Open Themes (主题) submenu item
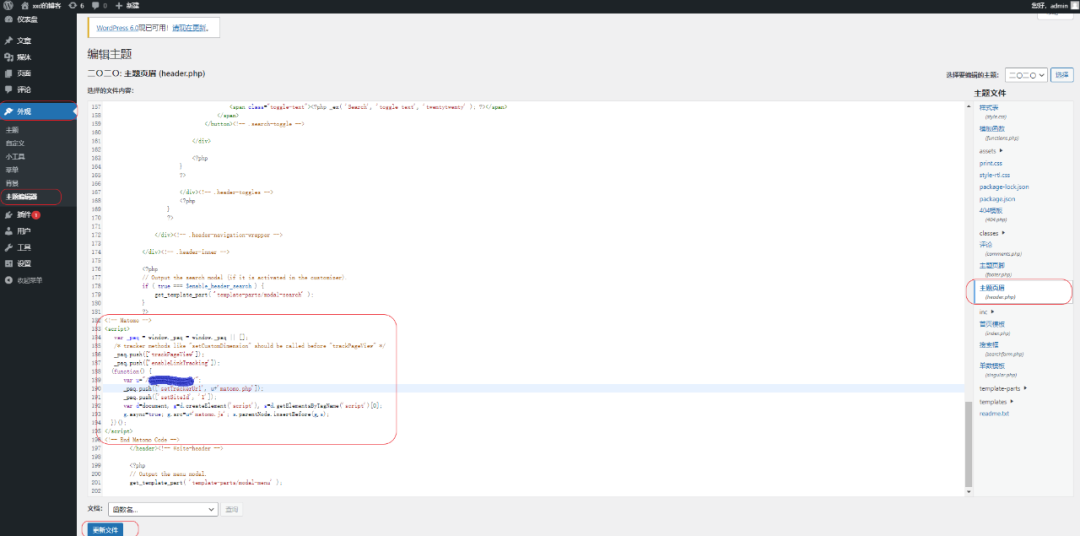 pos(12,130)
